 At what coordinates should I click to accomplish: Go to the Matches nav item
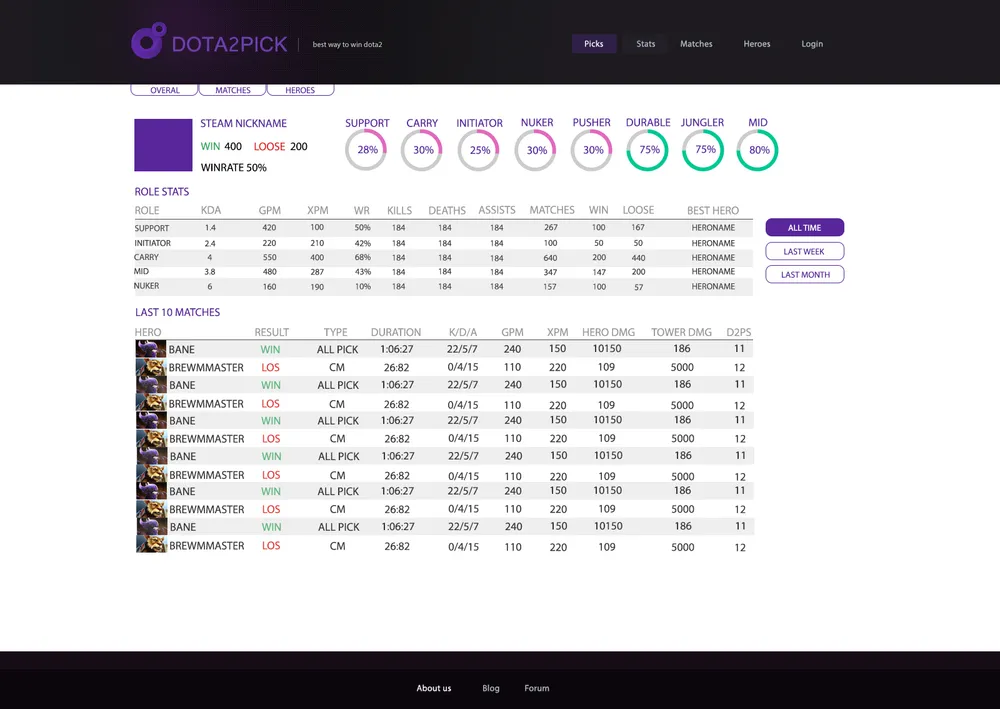tap(696, 43)
